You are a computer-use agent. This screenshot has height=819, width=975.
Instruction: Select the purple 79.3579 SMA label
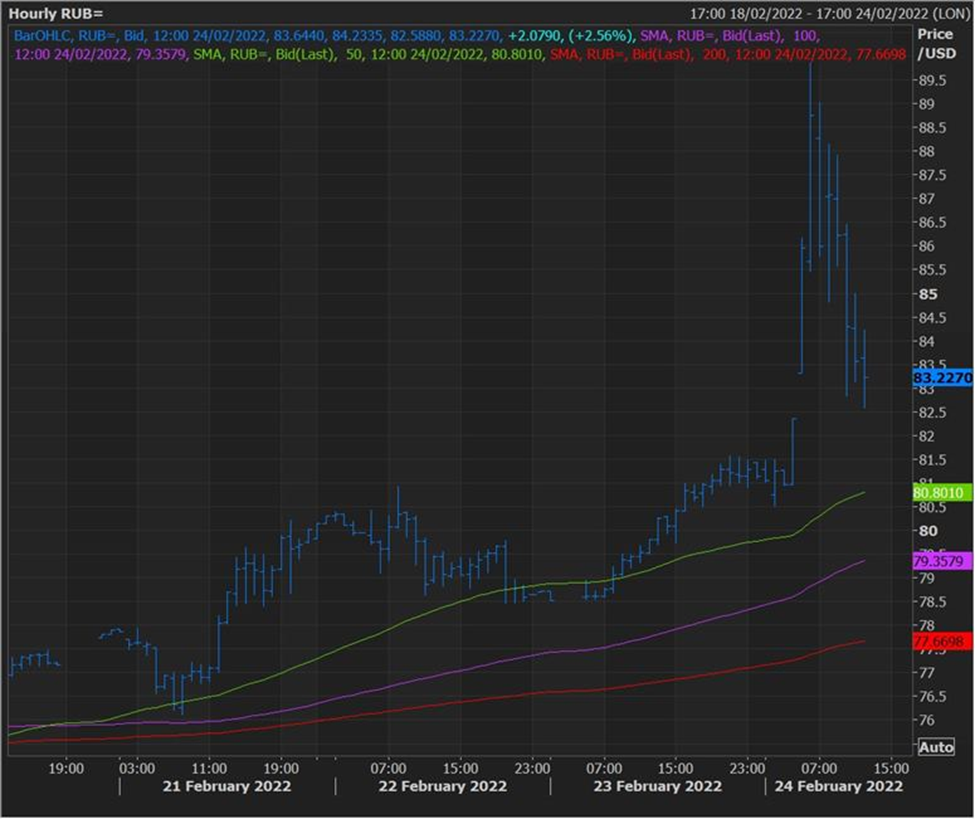point(942,561)
